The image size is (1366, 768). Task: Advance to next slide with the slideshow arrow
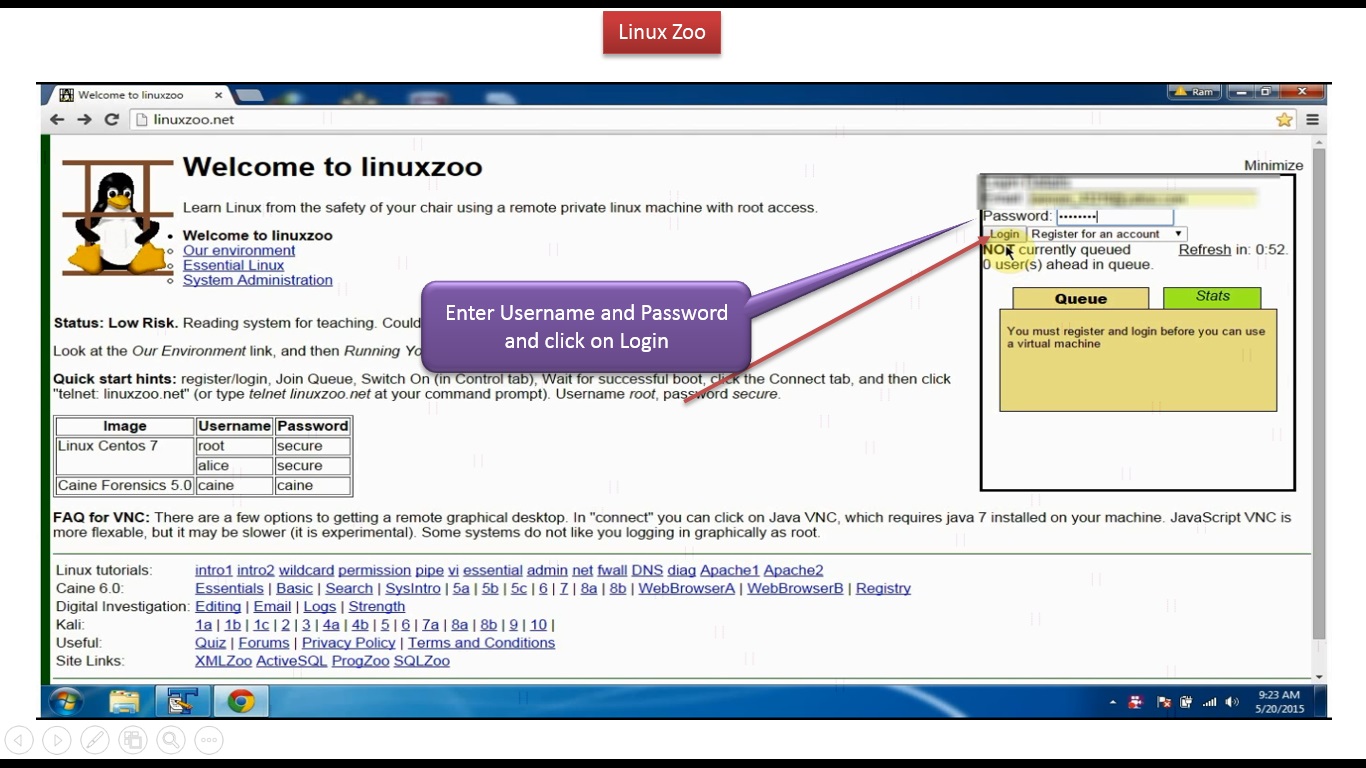pyautogui.click(x=57, y=740)
